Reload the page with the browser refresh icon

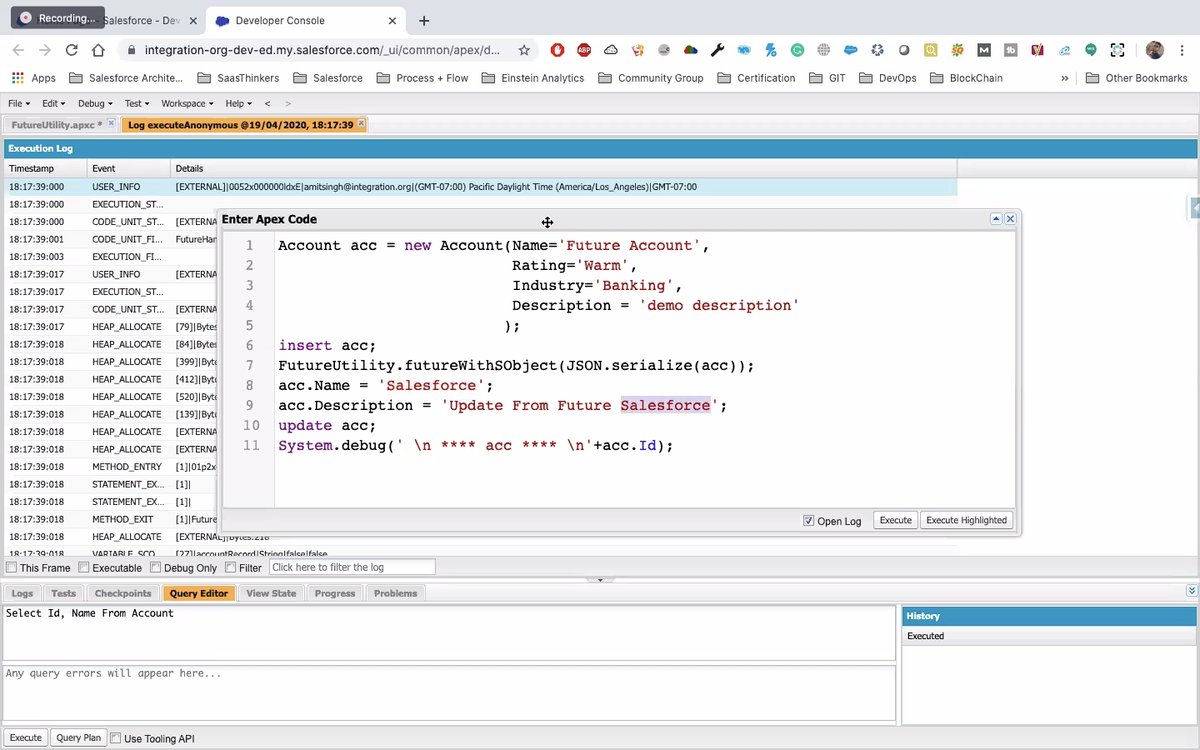(x=71, y=50)
